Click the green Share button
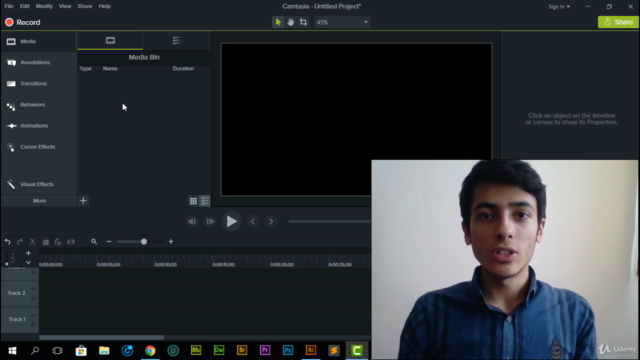 (618, 22)
